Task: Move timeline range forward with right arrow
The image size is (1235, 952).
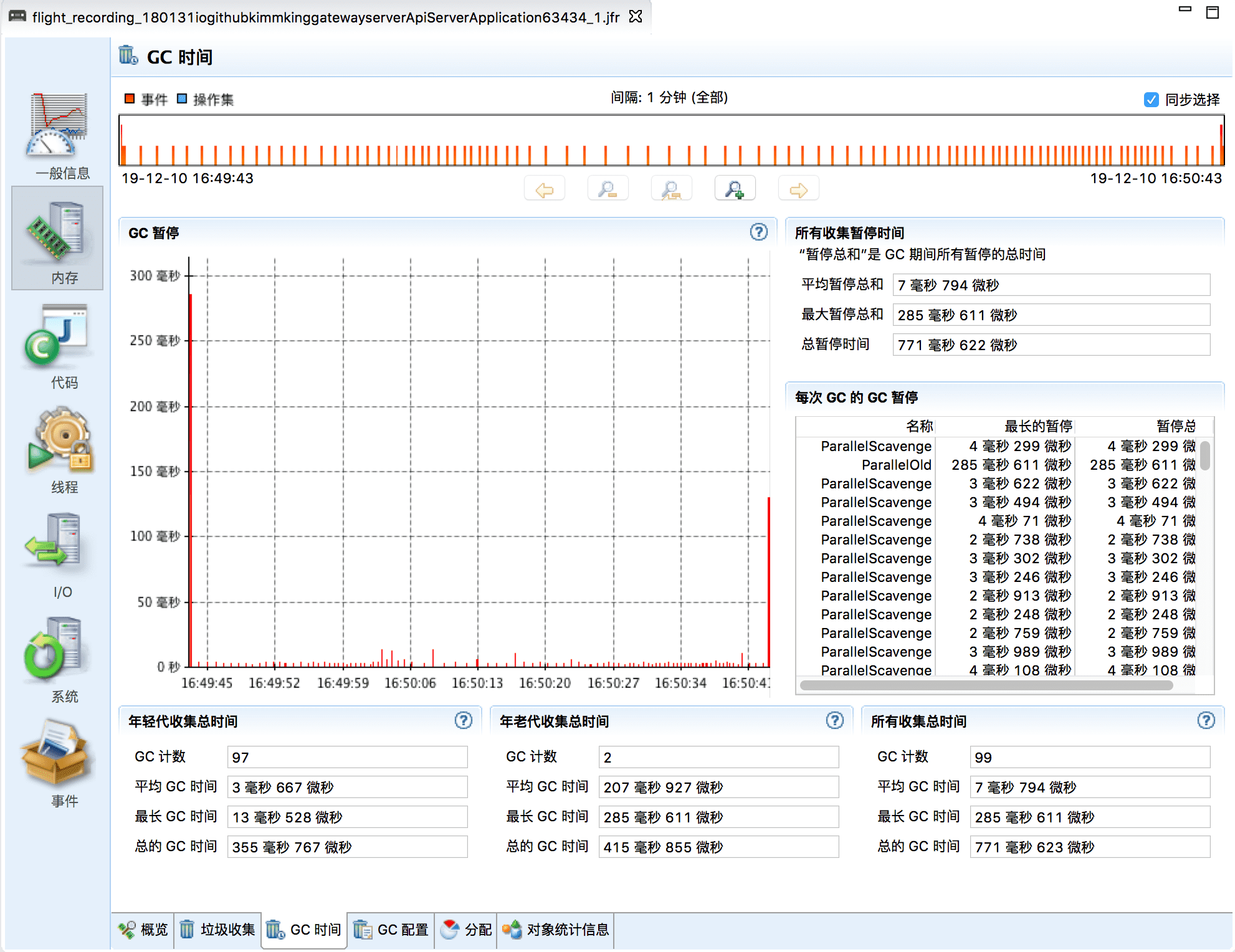Action: pos(798,189)
